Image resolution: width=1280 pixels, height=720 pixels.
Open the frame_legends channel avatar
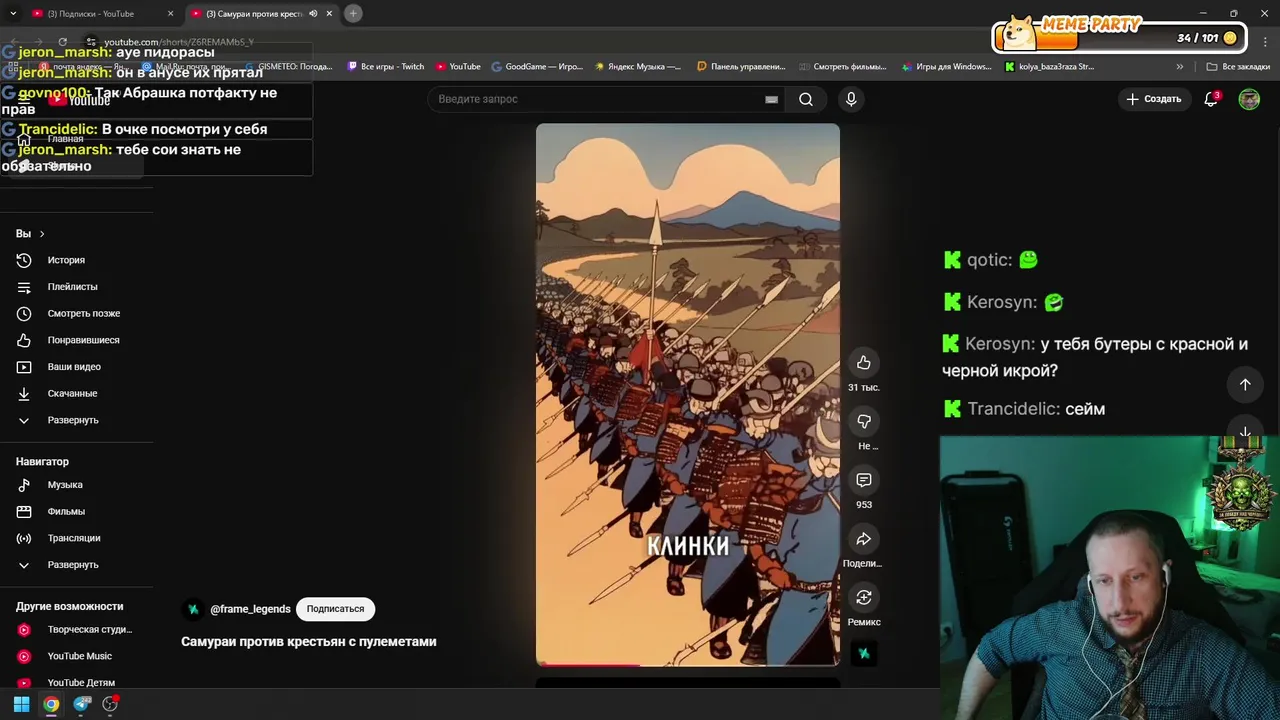click(x=193, y=609)
